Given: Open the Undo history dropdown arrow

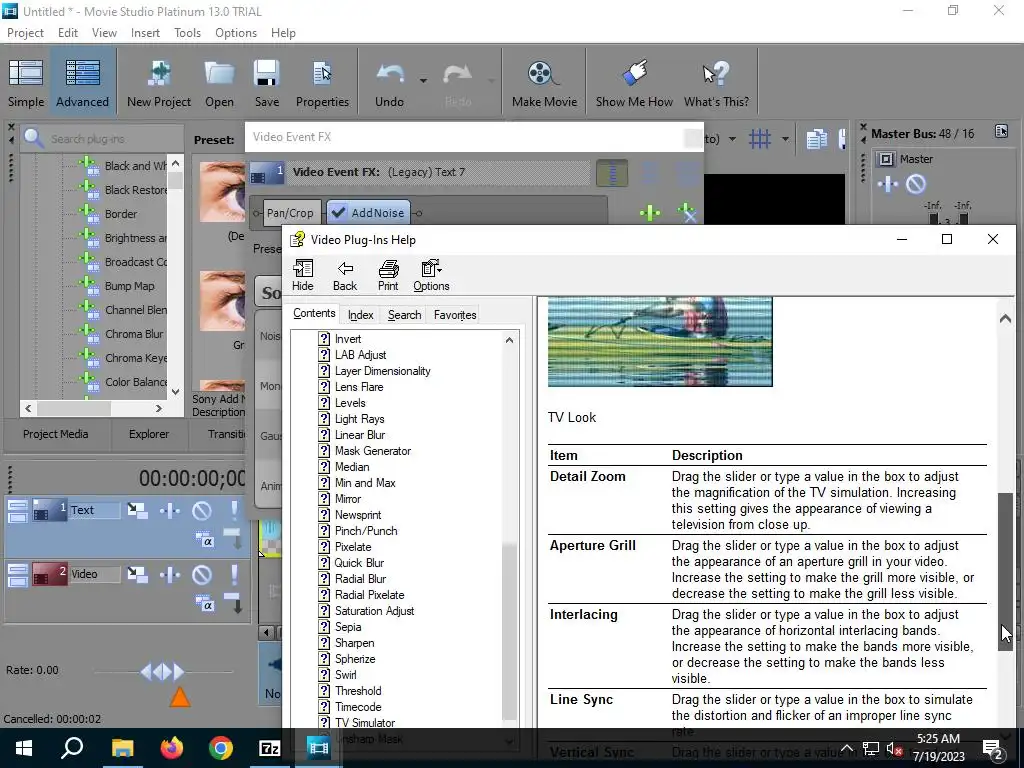Looking at the screenshot, I should click(423, 81).
